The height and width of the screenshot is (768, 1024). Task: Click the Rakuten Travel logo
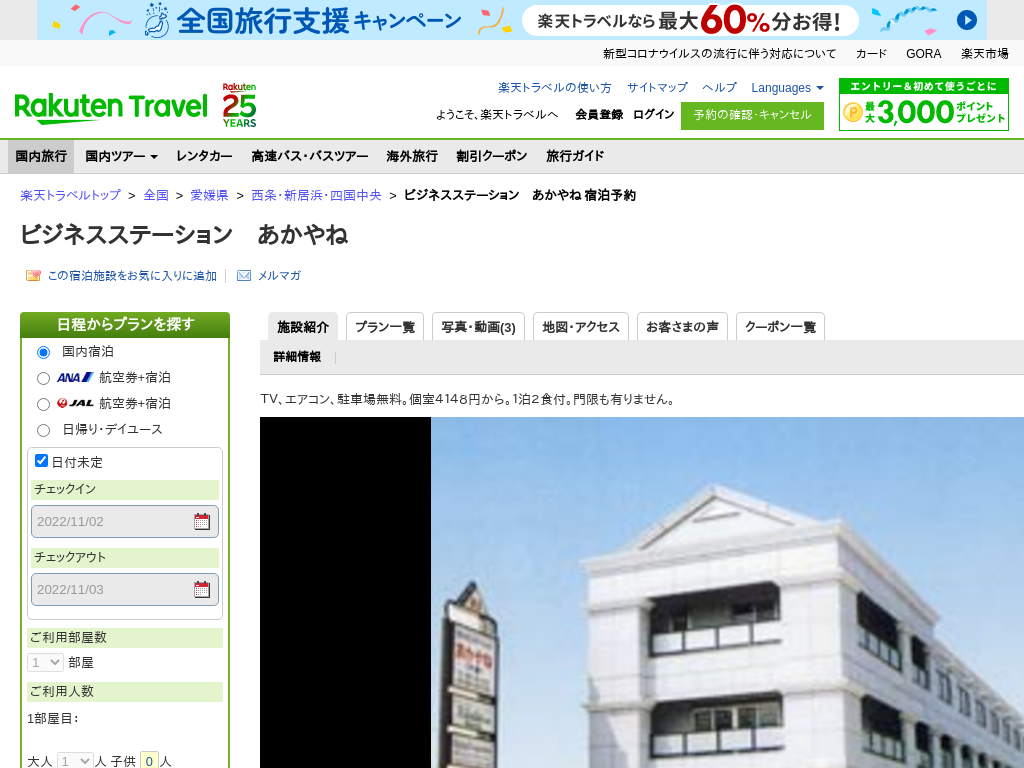pos(110,106)
